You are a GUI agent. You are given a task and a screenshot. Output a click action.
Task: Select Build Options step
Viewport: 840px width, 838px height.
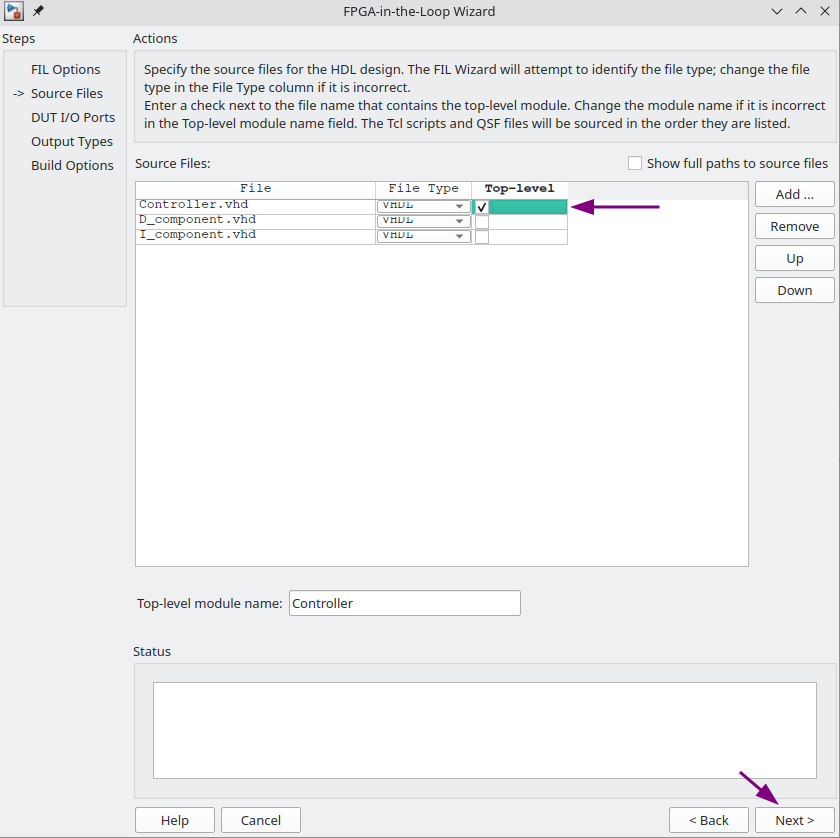tap(72, 166)
